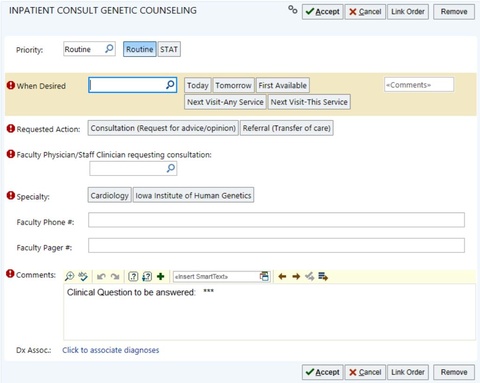The width and height of the screenshot is (480, 383).
Task: Click the top Cancel button
Action: click(x=365, y=12)
